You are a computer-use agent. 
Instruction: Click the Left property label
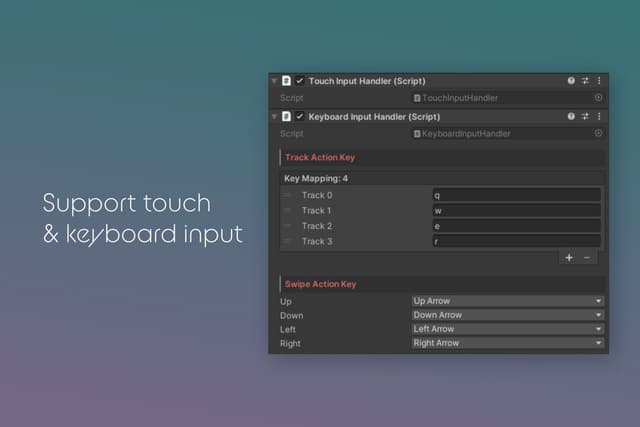(288, 329)
